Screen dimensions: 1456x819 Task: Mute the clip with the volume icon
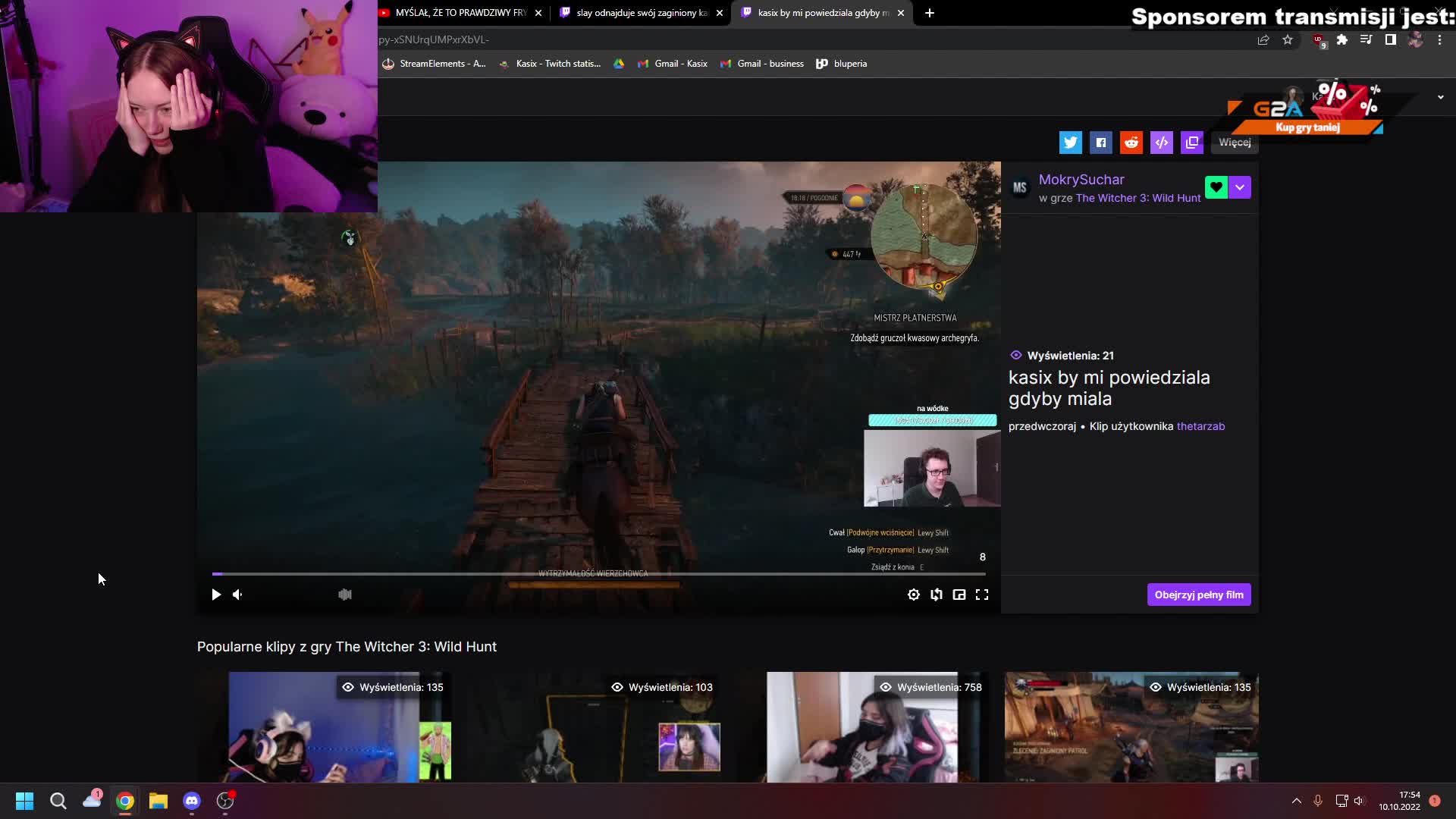click(237, 595)
